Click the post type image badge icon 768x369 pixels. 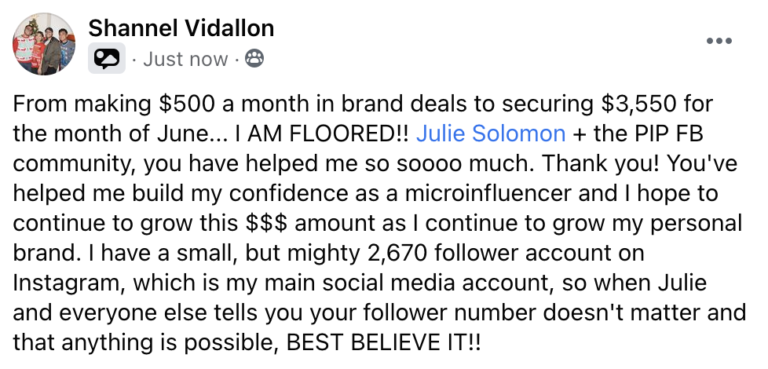click(107, 59)
